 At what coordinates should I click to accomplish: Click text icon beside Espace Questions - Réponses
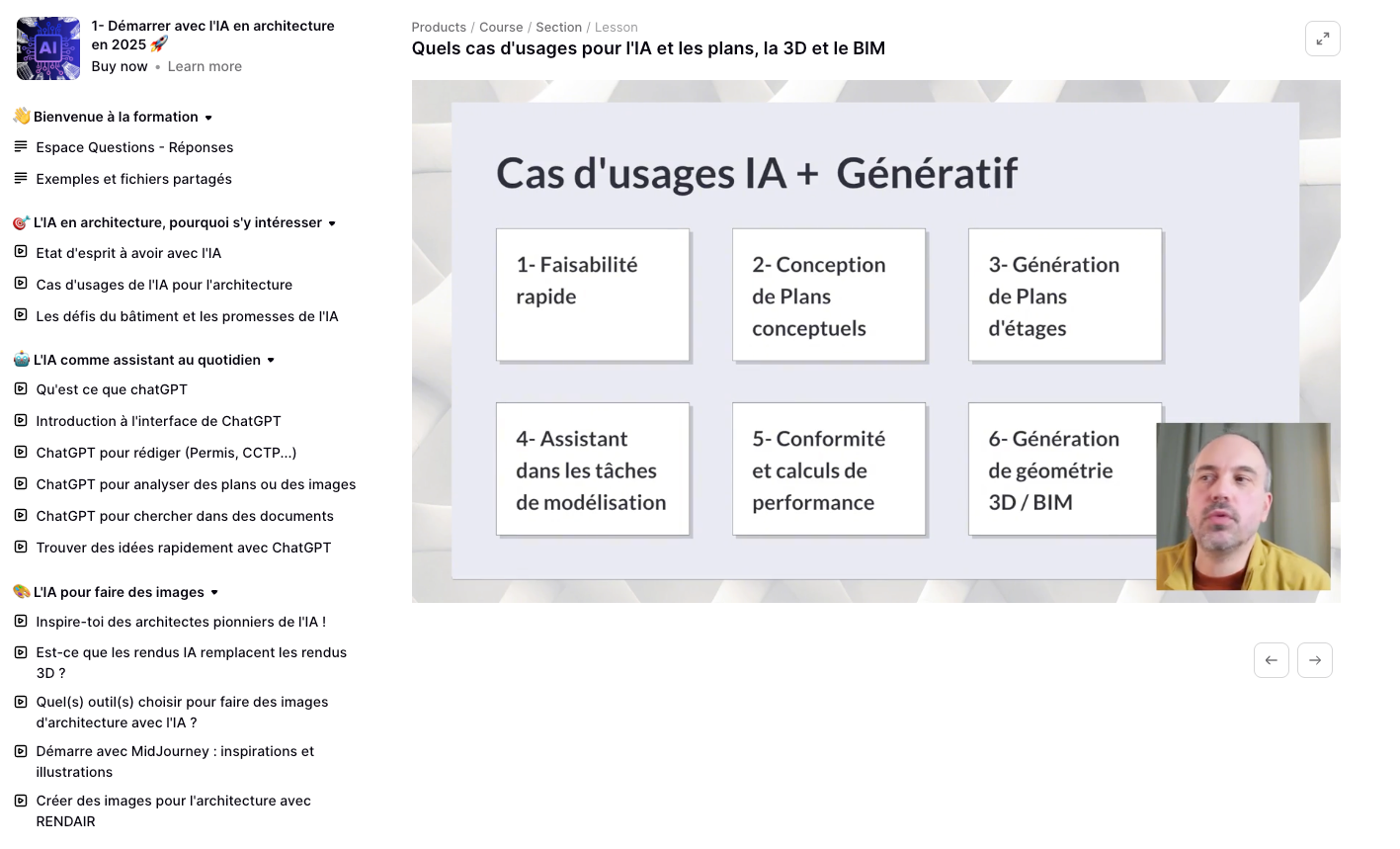(x=21, y=147)
